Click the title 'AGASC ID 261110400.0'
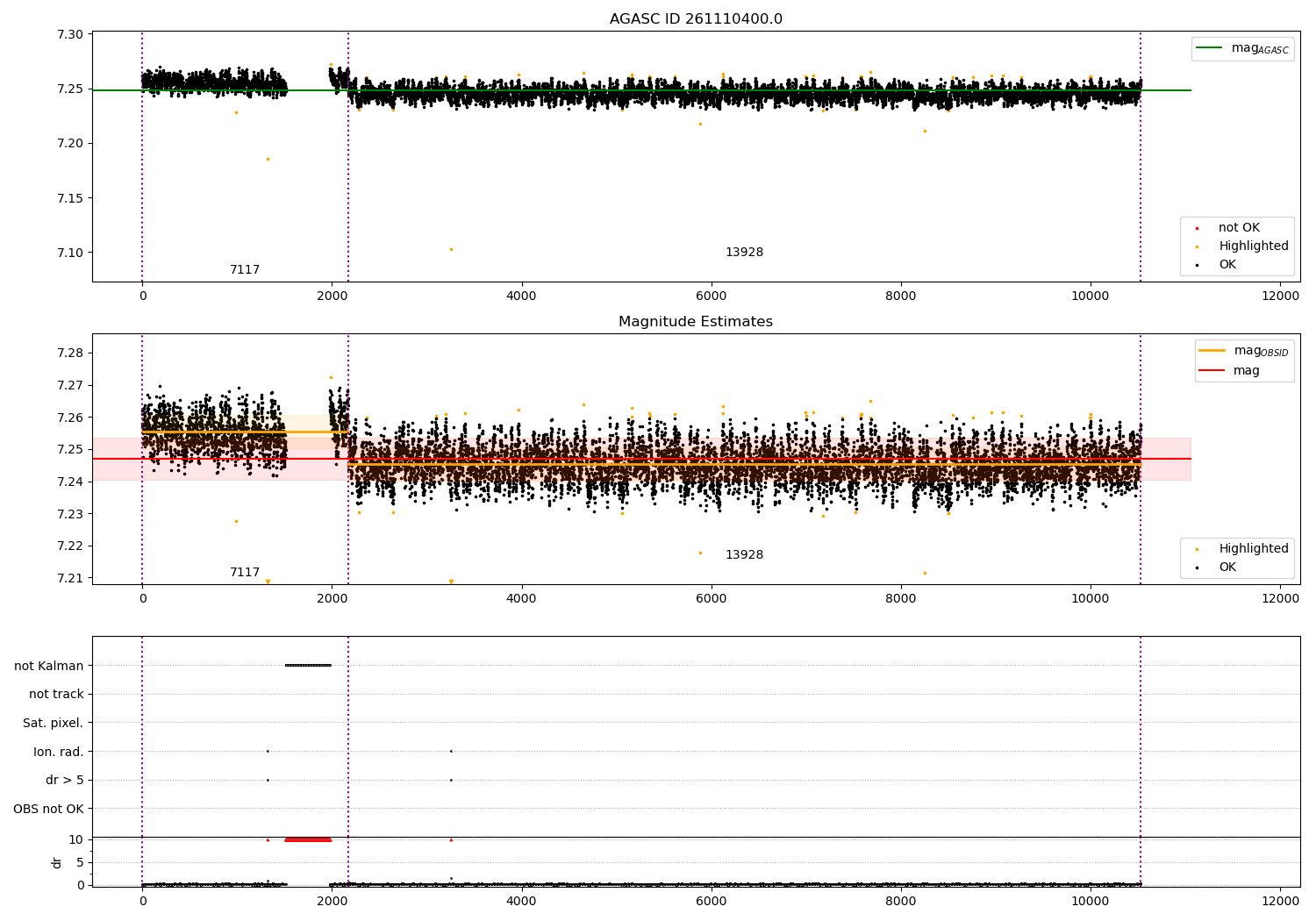 click(696, 19)
